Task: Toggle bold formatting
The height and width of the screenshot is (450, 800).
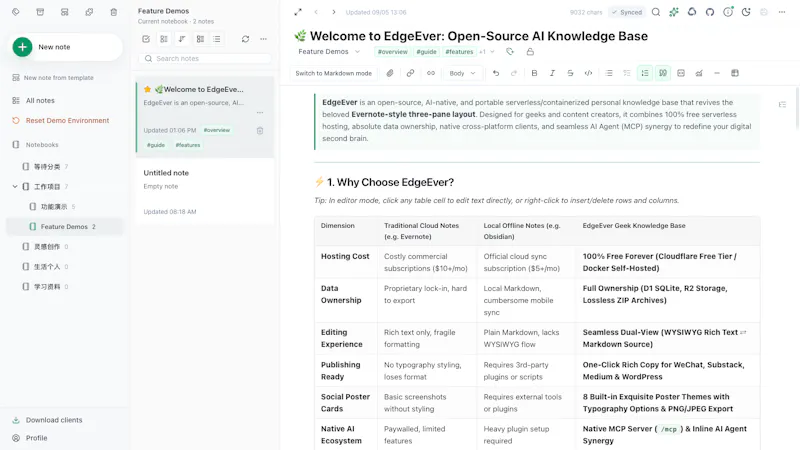Action: coord(534,73)
